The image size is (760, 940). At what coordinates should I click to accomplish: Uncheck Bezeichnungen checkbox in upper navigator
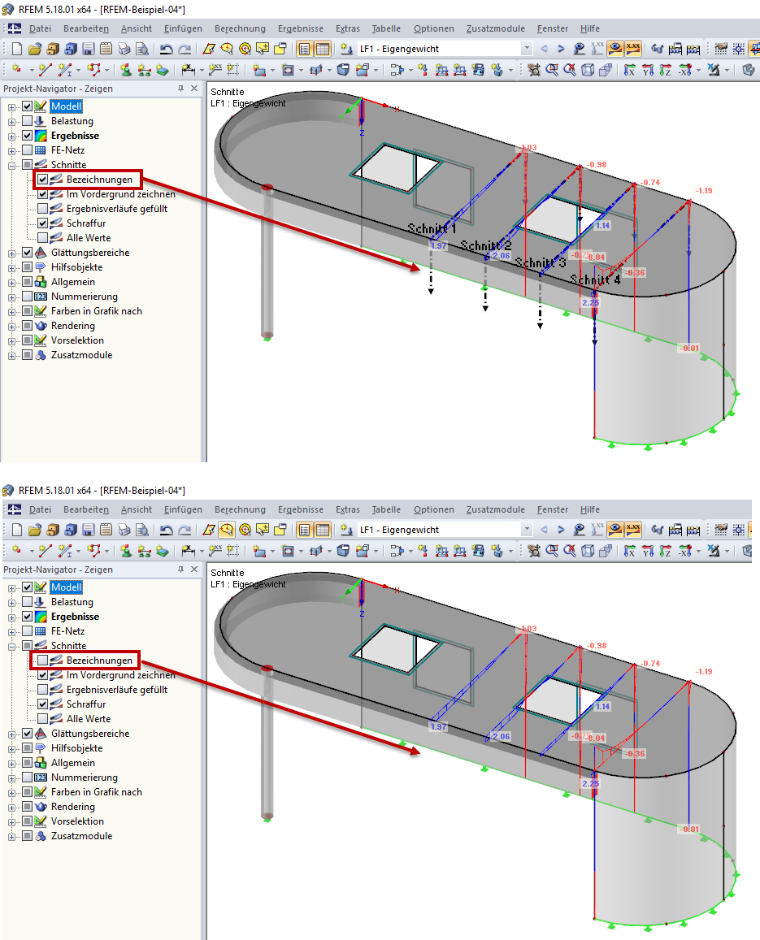click(x=43, y=179)
